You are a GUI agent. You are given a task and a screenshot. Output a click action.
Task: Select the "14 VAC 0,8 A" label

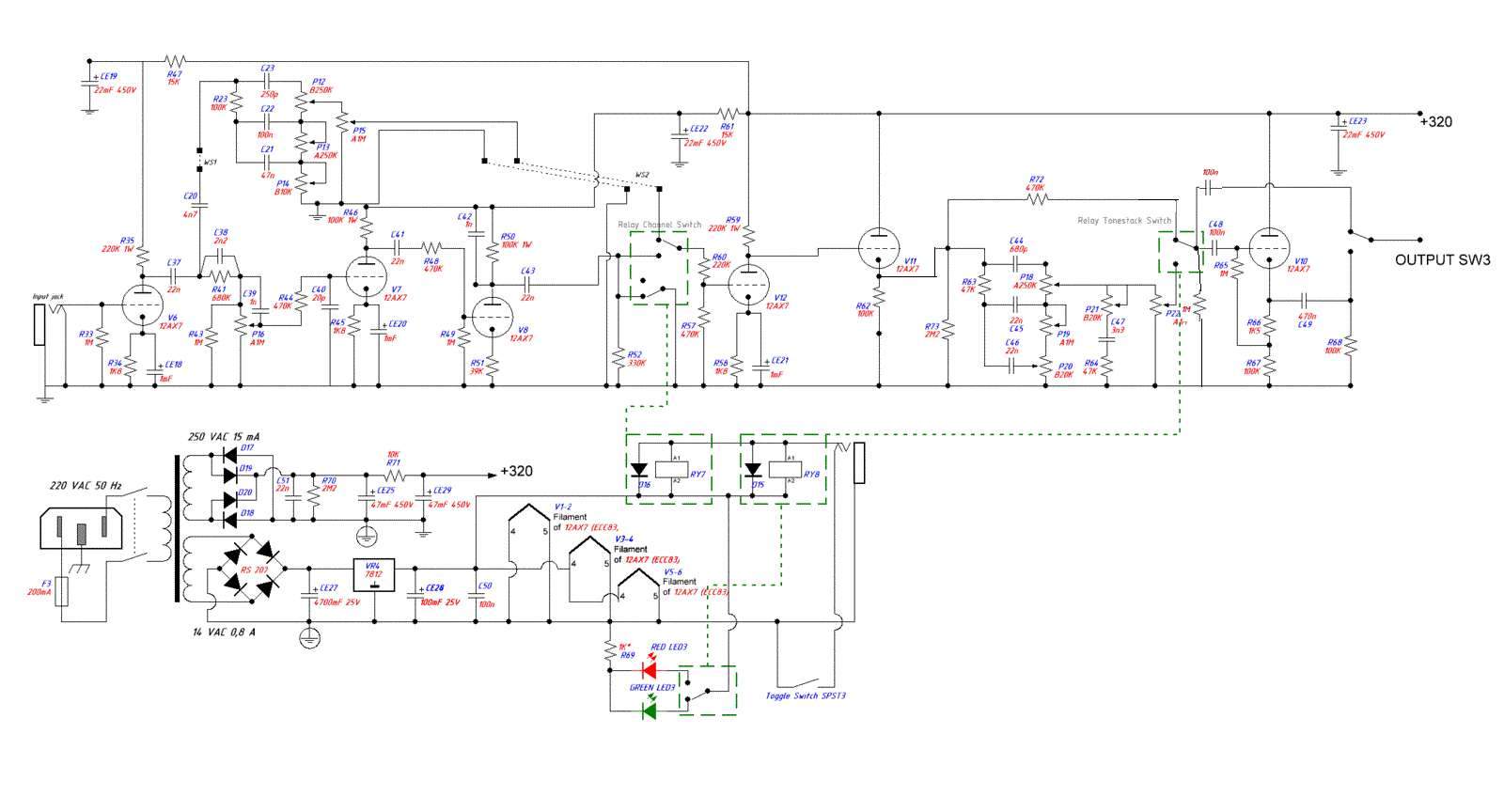coord(225,632)
